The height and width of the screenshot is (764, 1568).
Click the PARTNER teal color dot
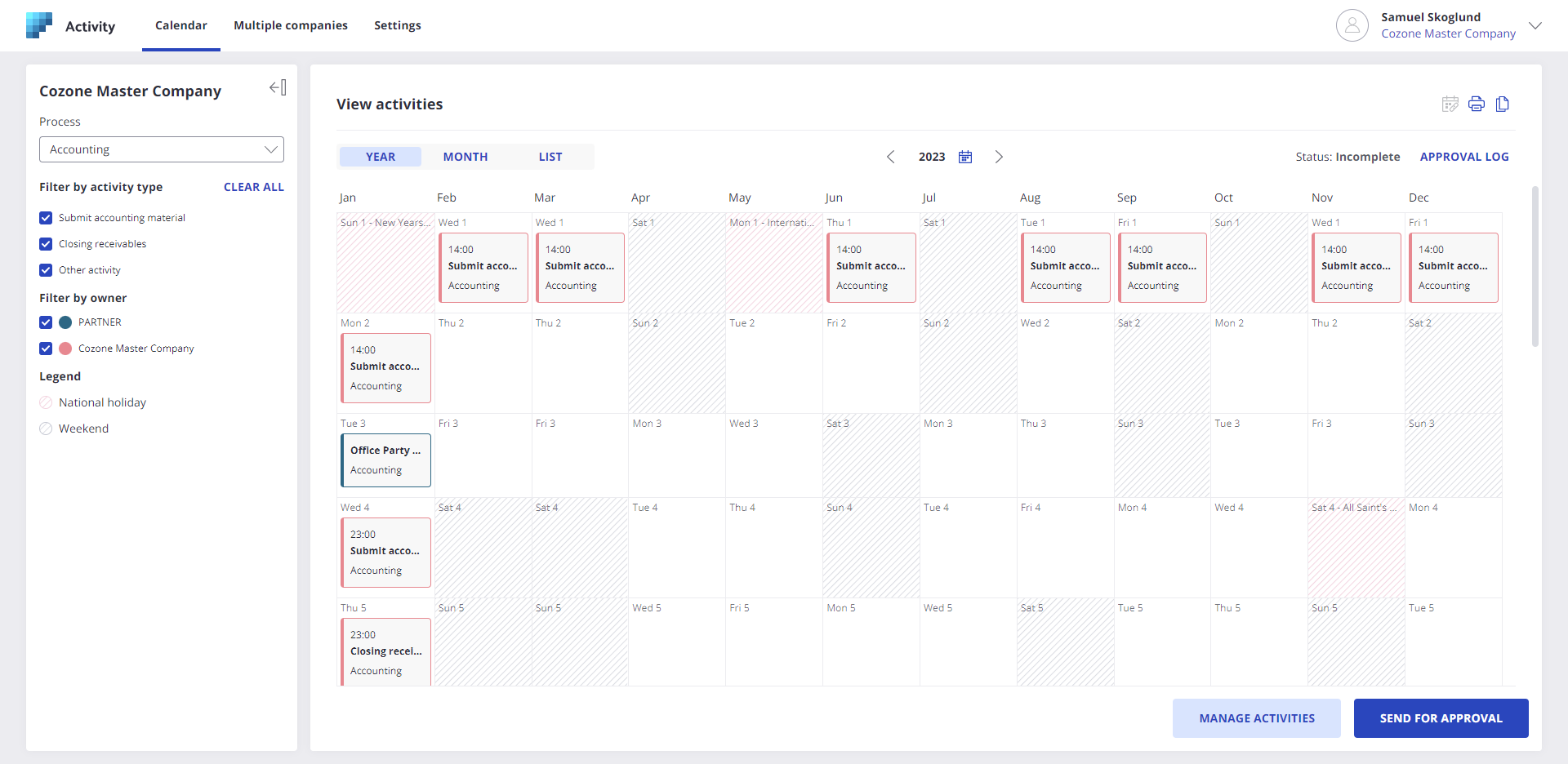pos(65,322)
